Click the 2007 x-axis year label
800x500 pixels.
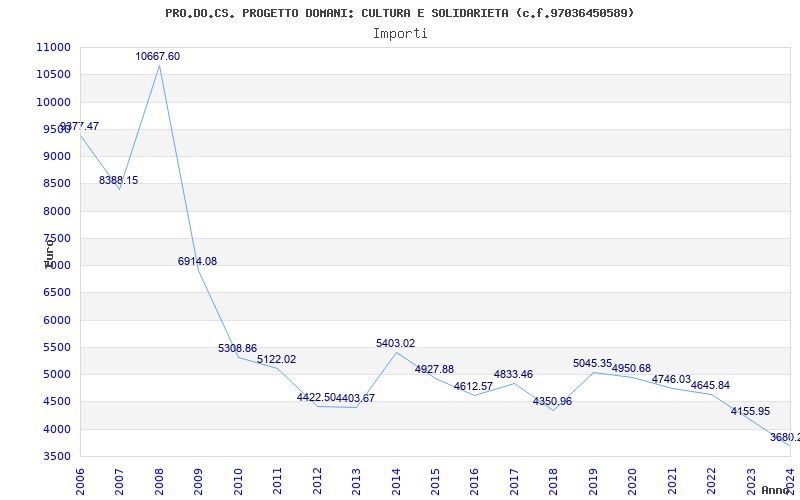(x=119, y=481)
